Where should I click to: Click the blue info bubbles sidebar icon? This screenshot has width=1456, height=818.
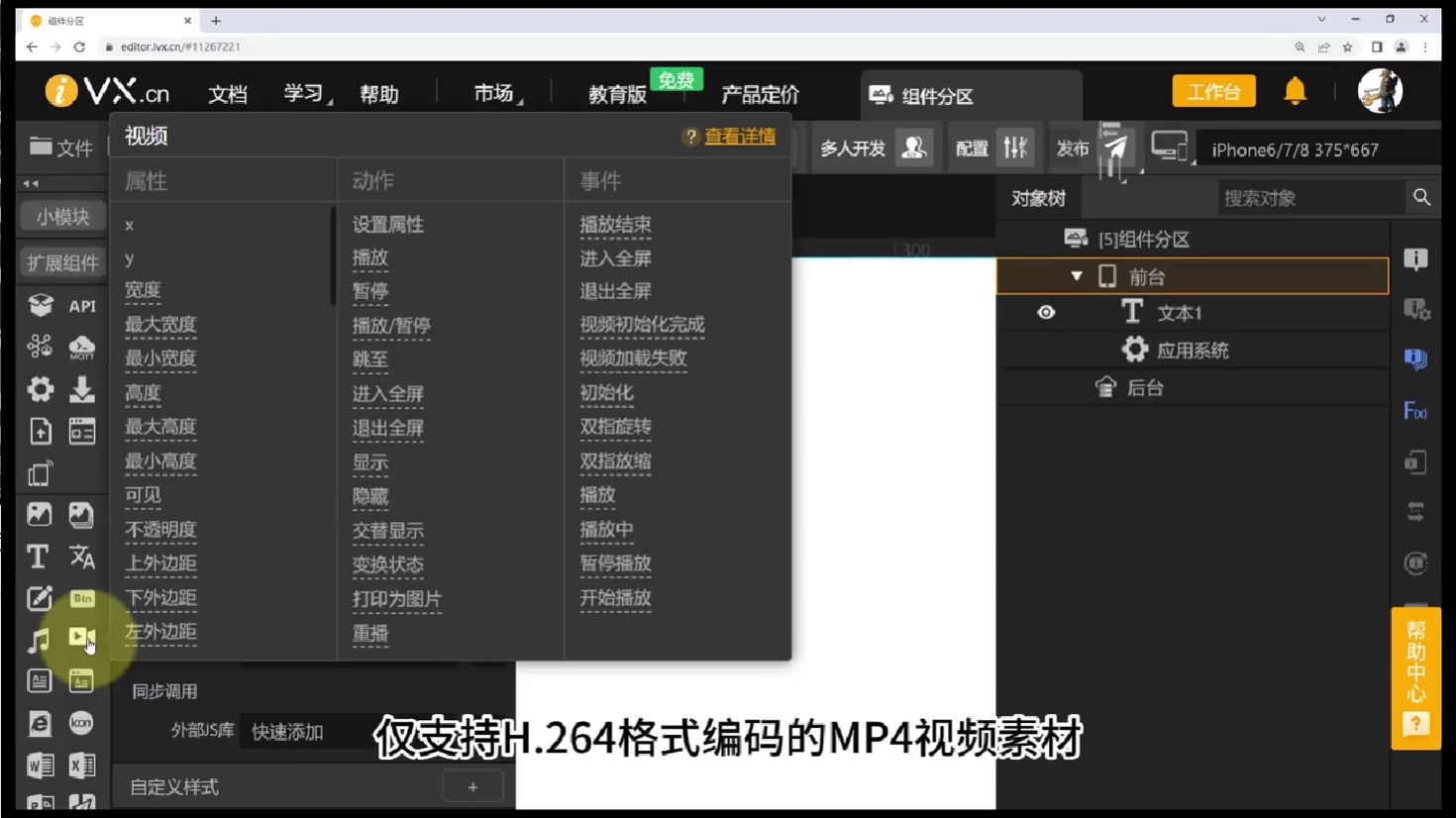[1415, 359]
